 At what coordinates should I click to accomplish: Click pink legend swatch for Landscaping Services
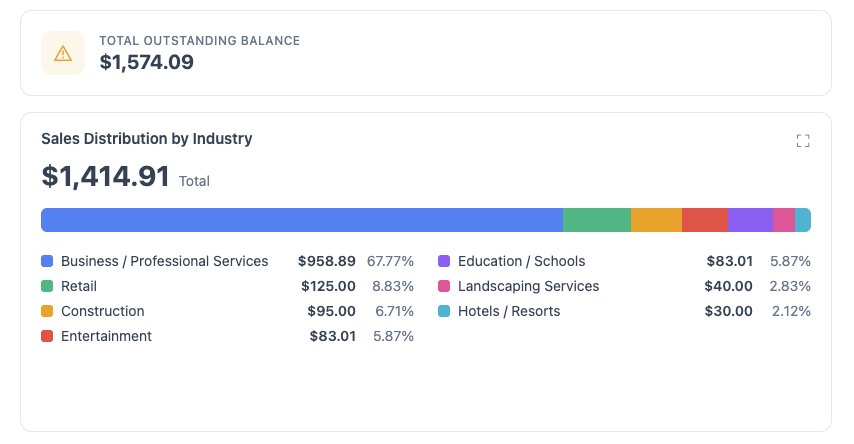444,286
